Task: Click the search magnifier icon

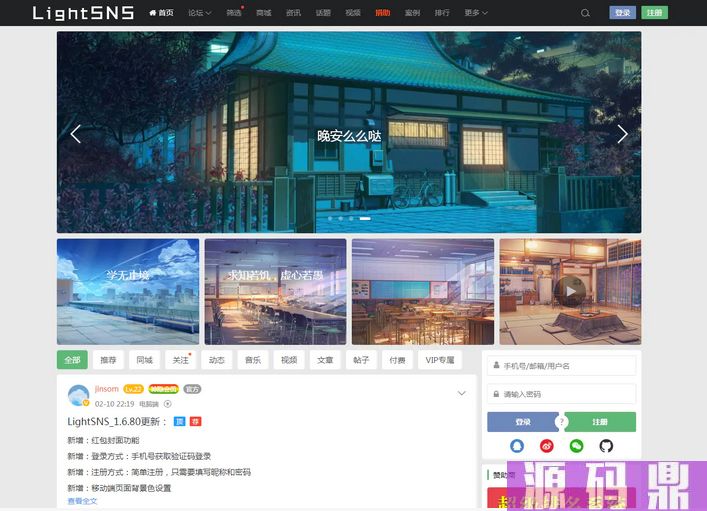Action: (585, 13)
